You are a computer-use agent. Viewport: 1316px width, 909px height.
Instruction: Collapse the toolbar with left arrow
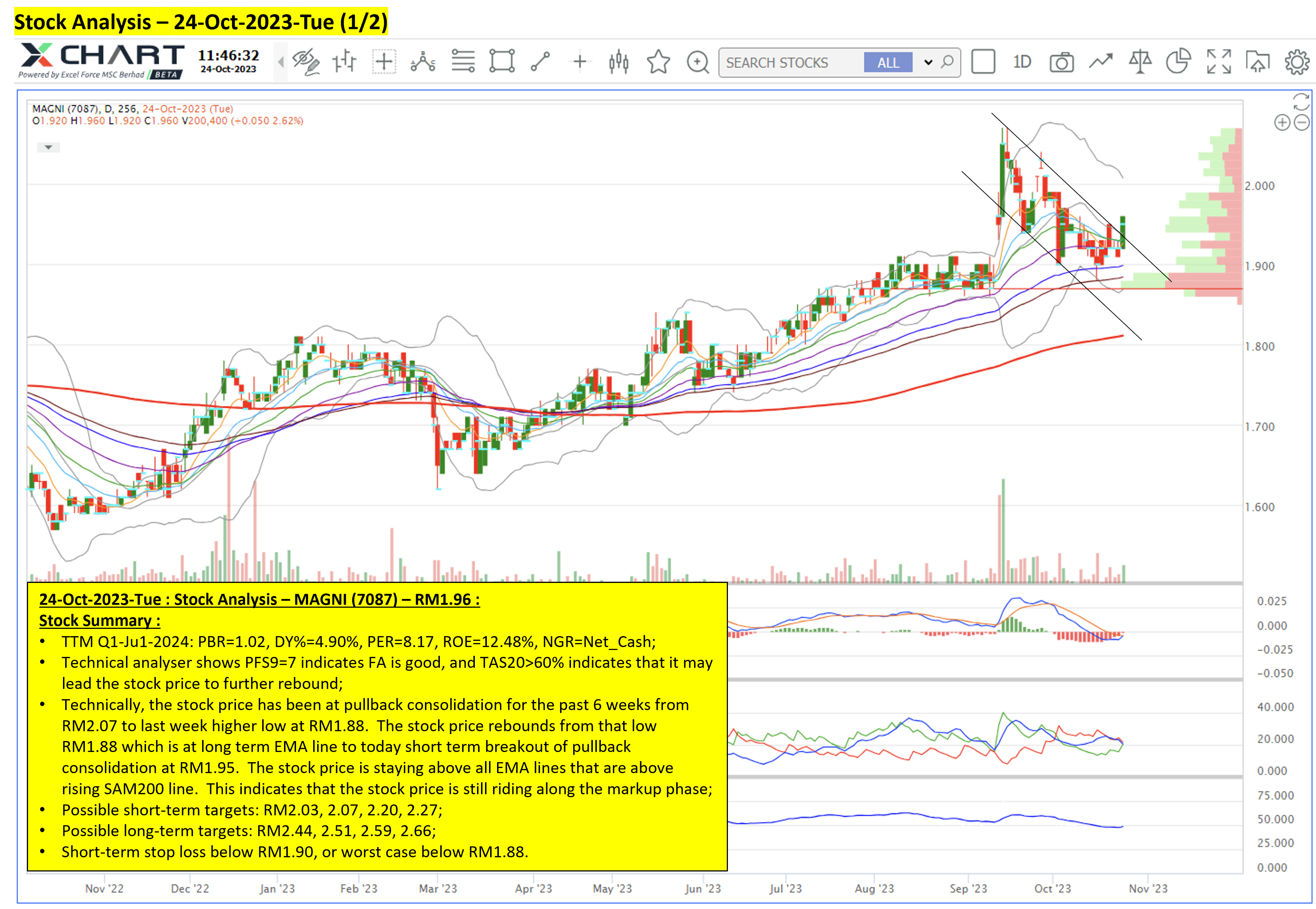281,62
